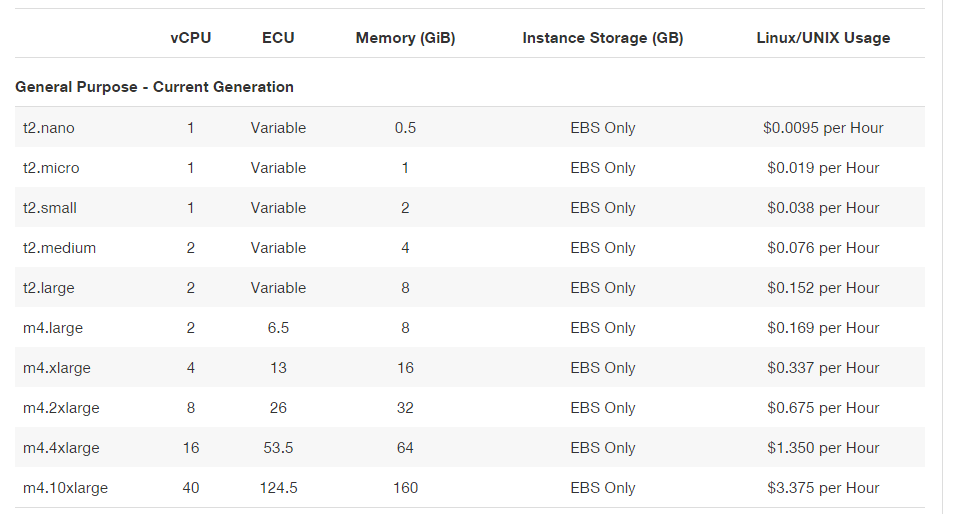Select the m4.xlarge row label
Image resolution: width=957 pixels, height=514 pixels.
point(57,367)
